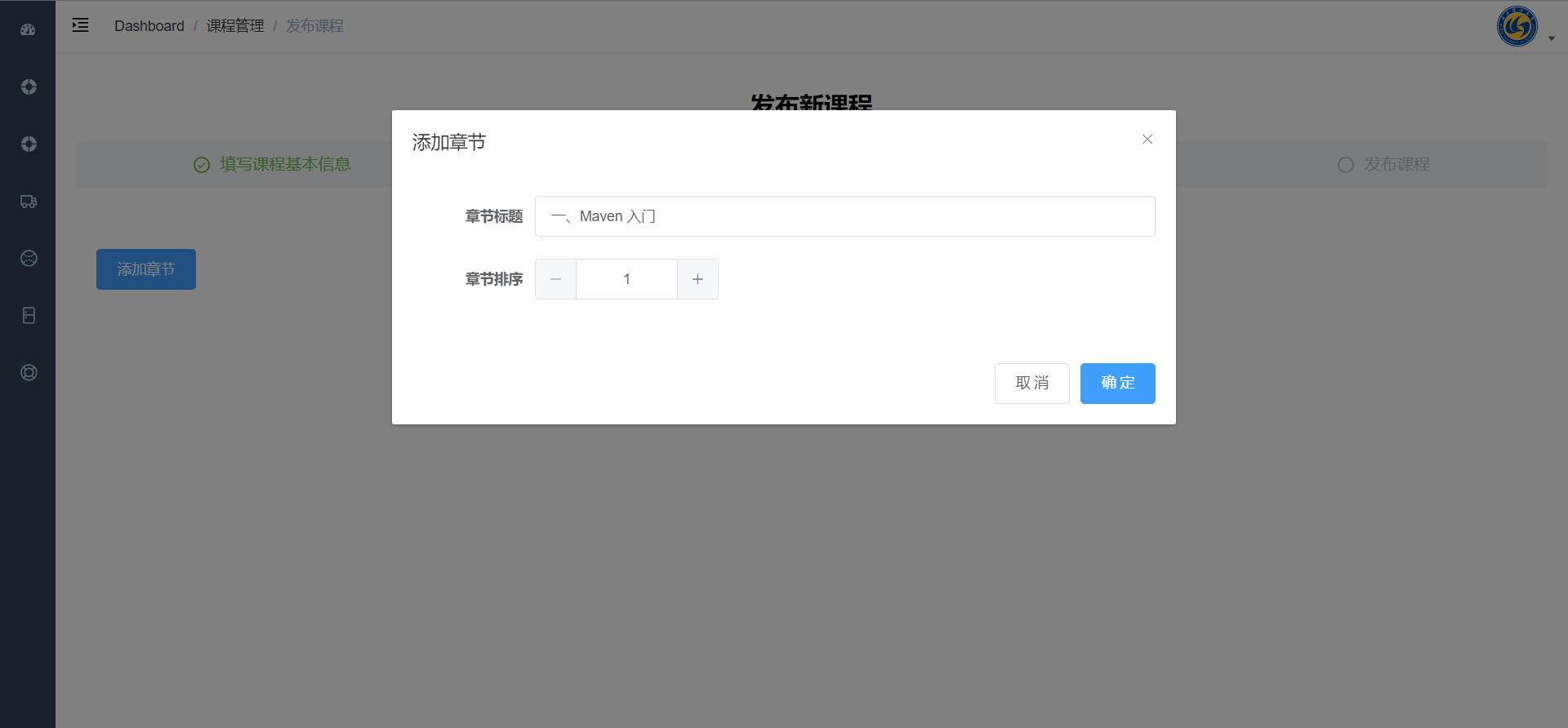Viewport: 1568px width, 728px height.
Task: Open the 课程管理 breadcrumb
Action: [x=235, y=26]
